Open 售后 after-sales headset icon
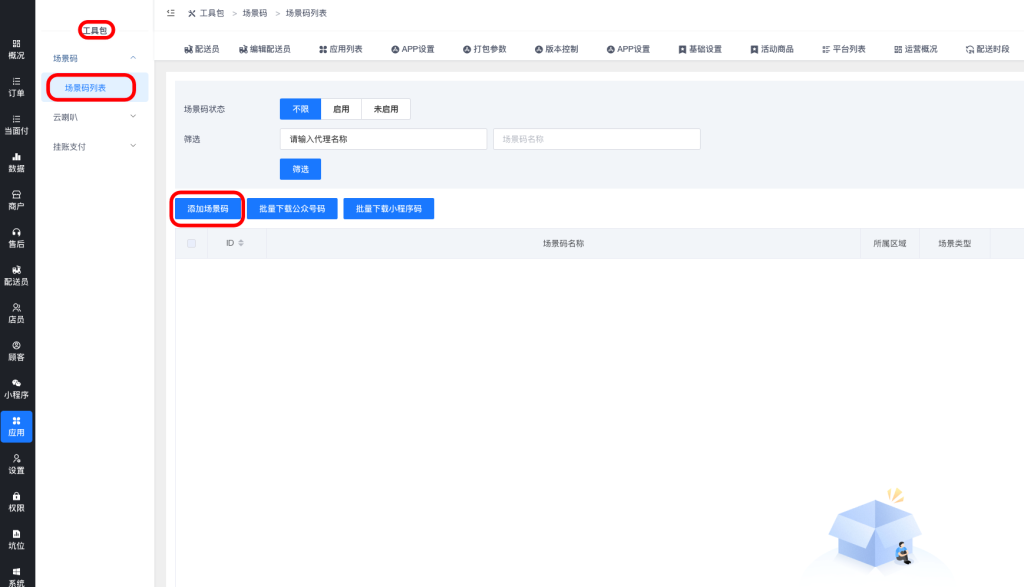 click(x=16, y=238)
